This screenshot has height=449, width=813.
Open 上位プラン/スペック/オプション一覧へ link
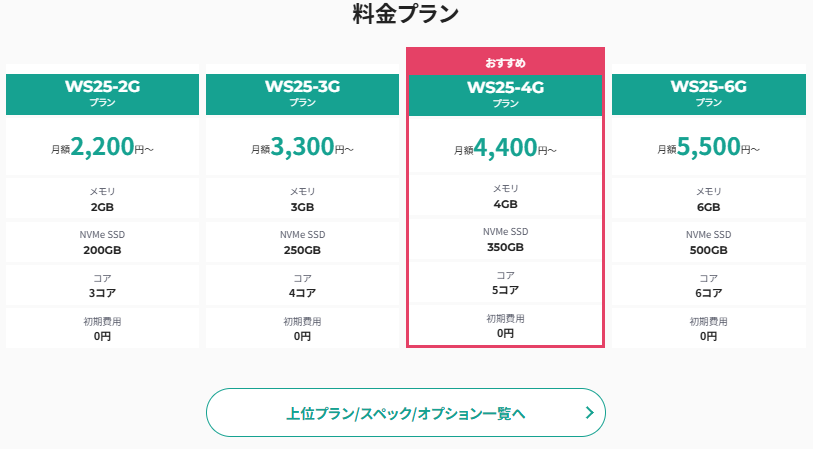pos(405,412)
